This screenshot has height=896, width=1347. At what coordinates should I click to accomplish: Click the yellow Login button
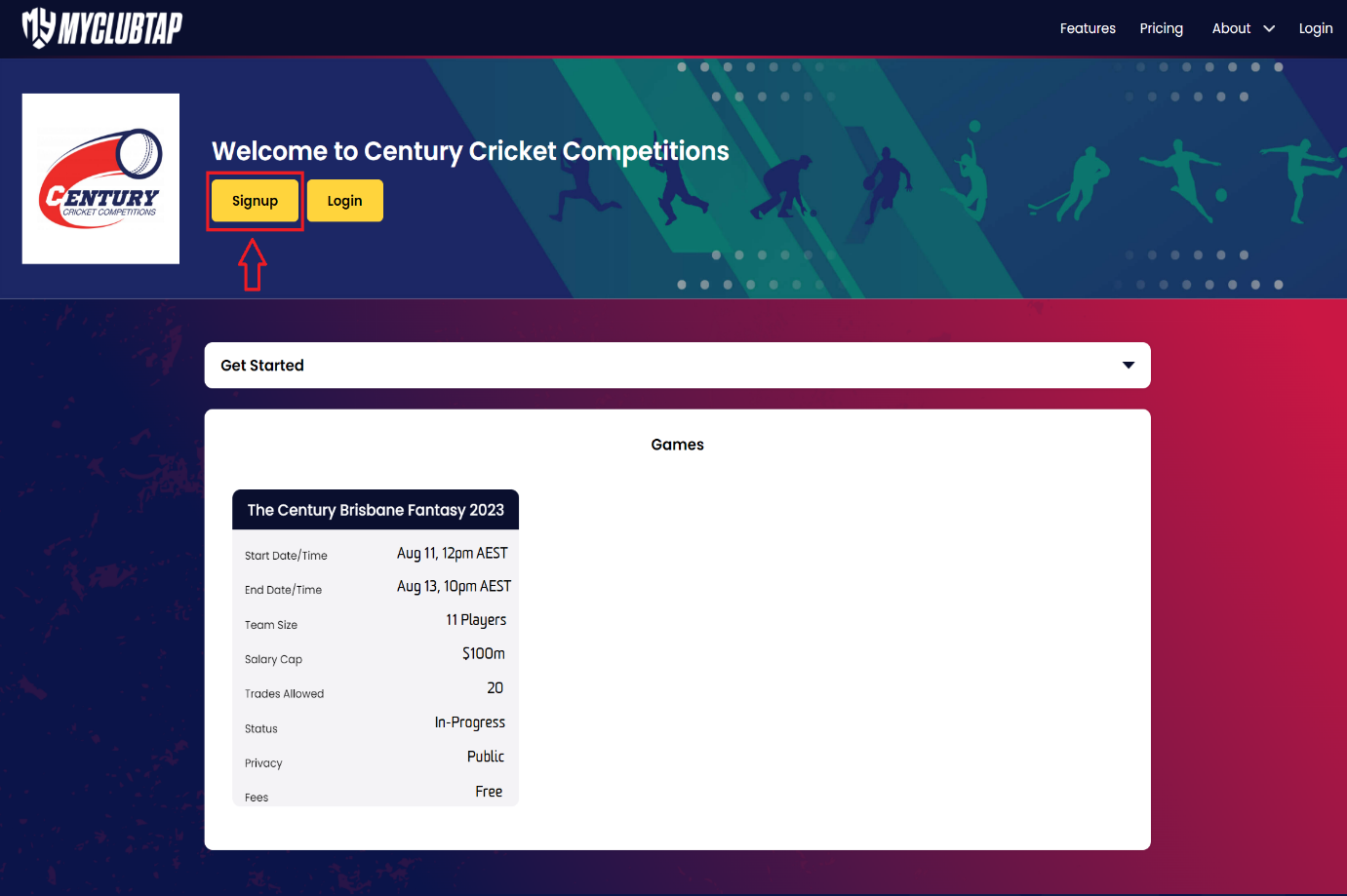[344, 201]
